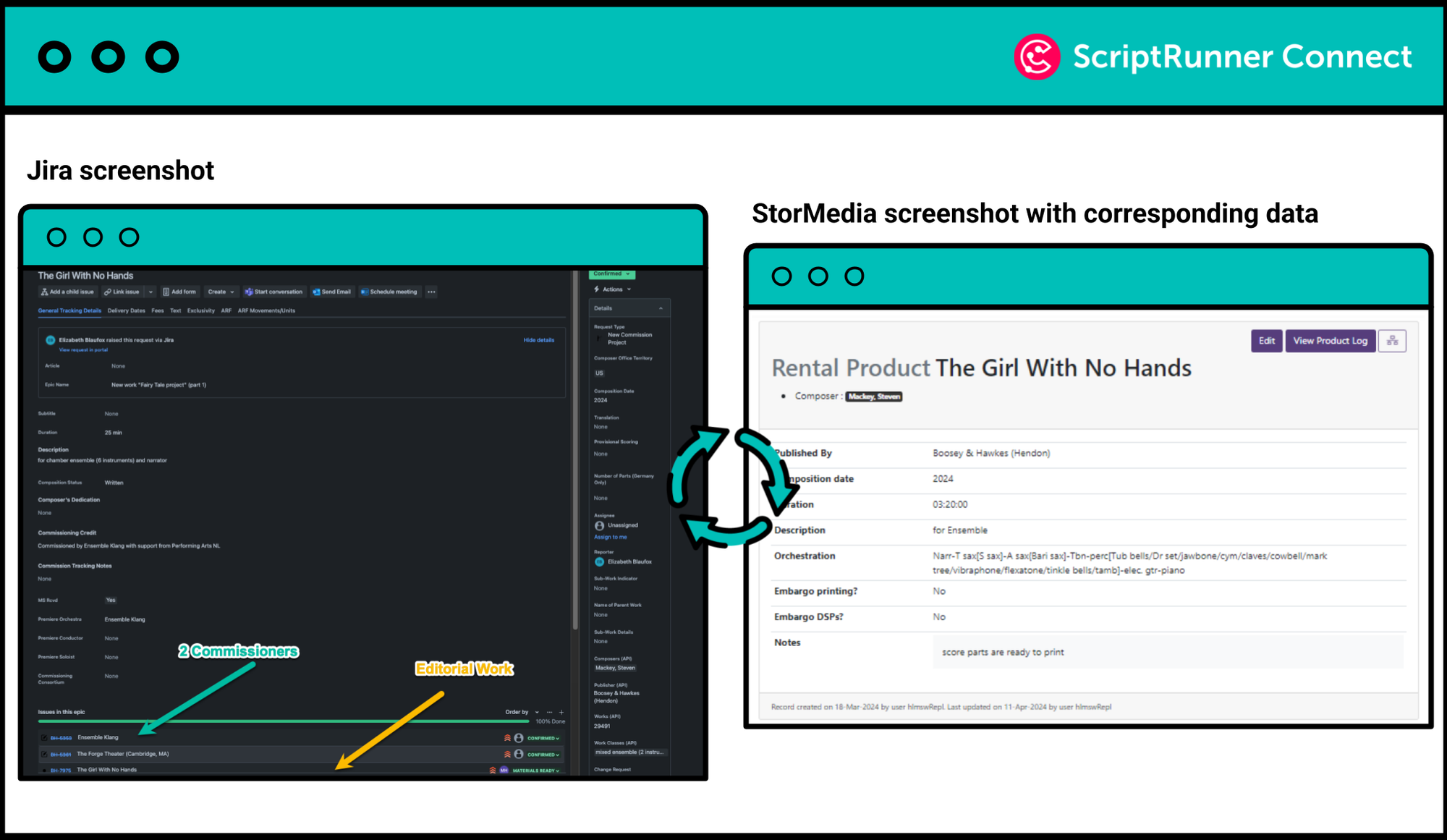Image resolution: width=1447 pixels, height=840 pixels.
Task: Open the Confirmed status dropdown
Action: pyautogui.click(x=611, y=274)
